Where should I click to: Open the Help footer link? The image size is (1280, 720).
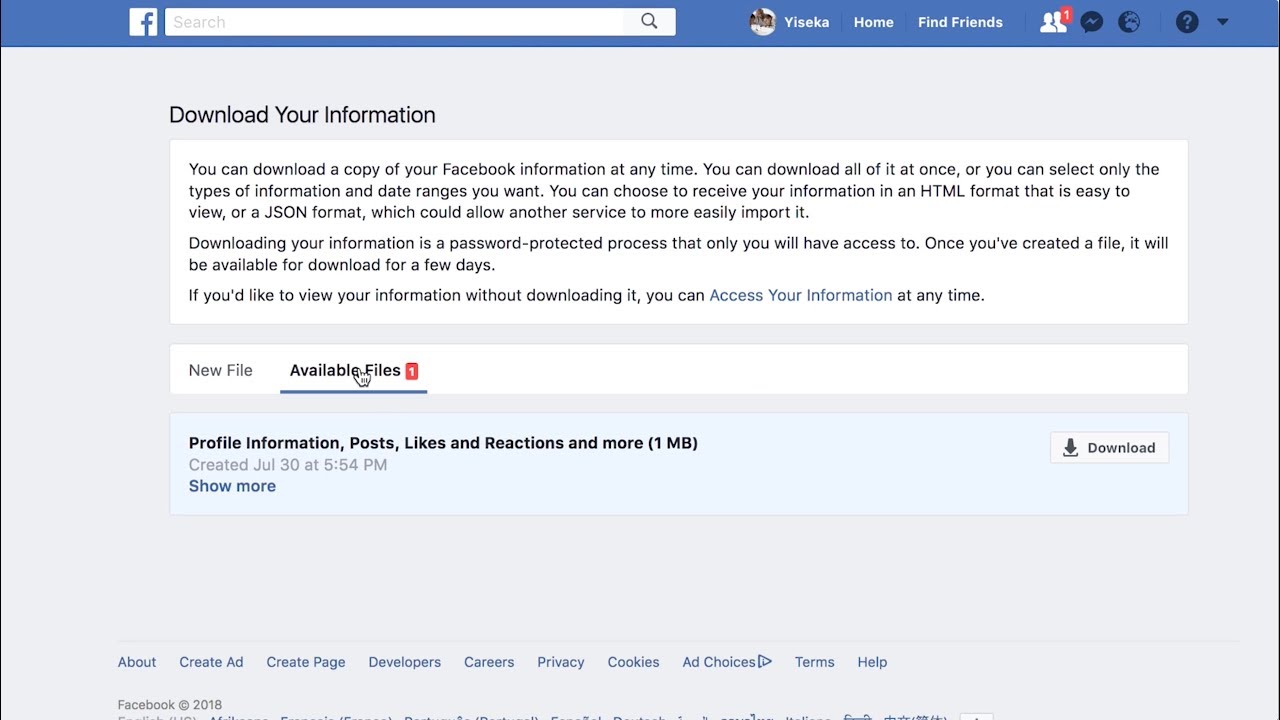coord(872,662)
